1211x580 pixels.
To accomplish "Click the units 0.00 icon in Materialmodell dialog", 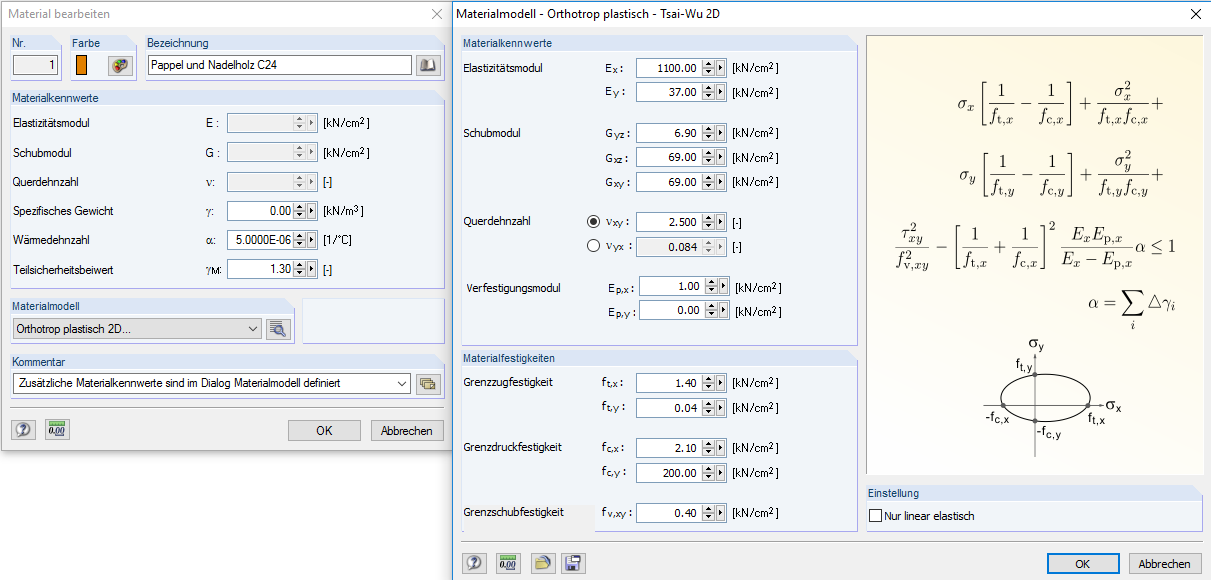I will 508,563.
